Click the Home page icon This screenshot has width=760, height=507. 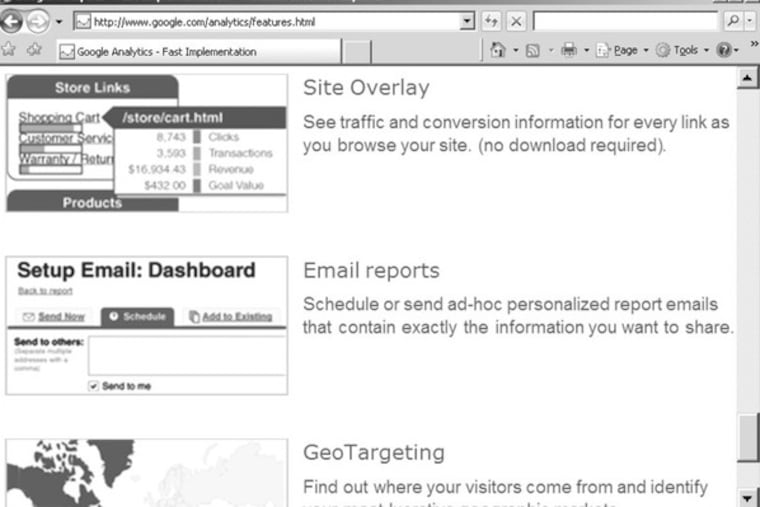pos(497,50)
